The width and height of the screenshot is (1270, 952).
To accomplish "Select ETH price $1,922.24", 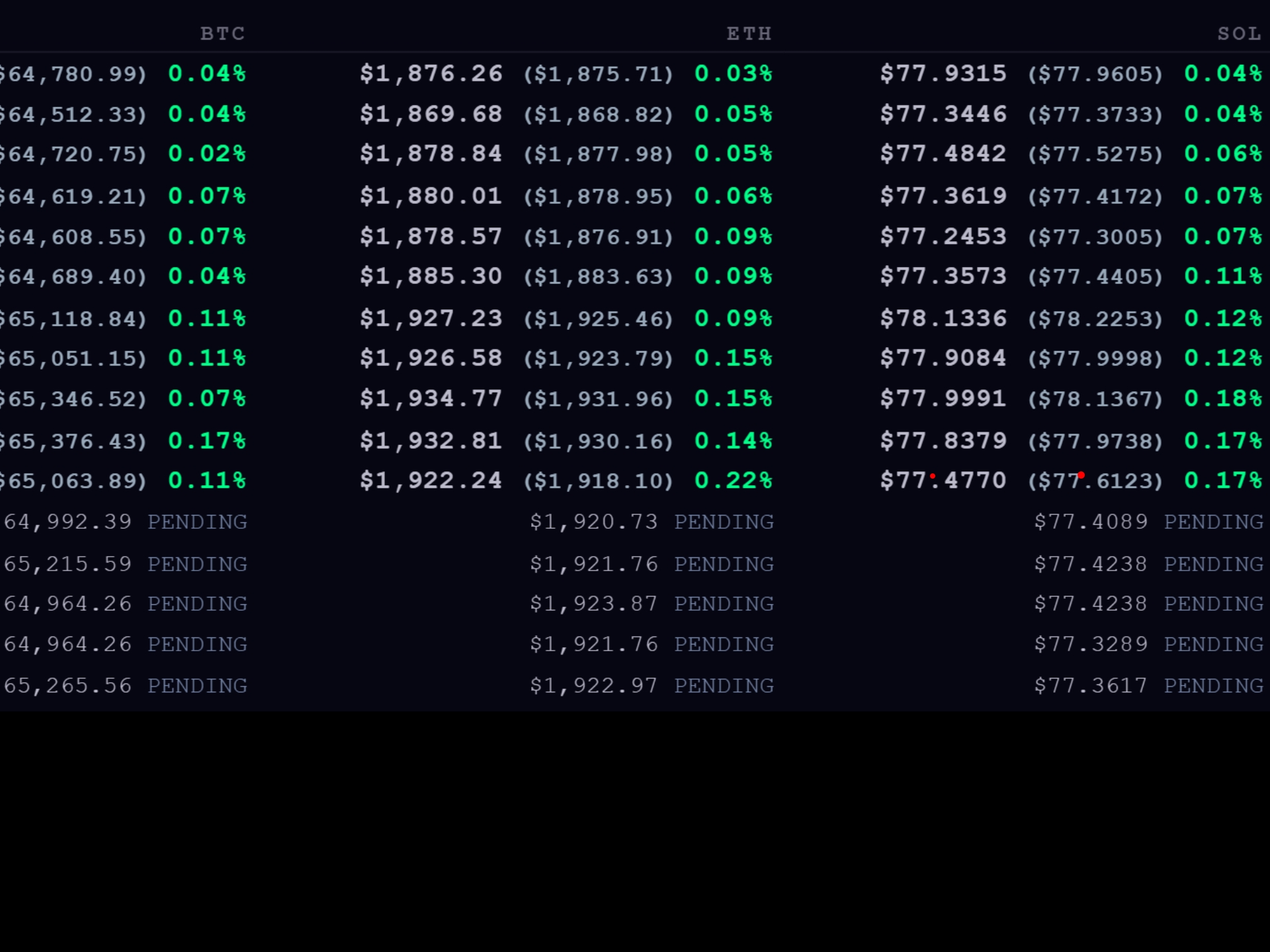I will tap(431, 480).
